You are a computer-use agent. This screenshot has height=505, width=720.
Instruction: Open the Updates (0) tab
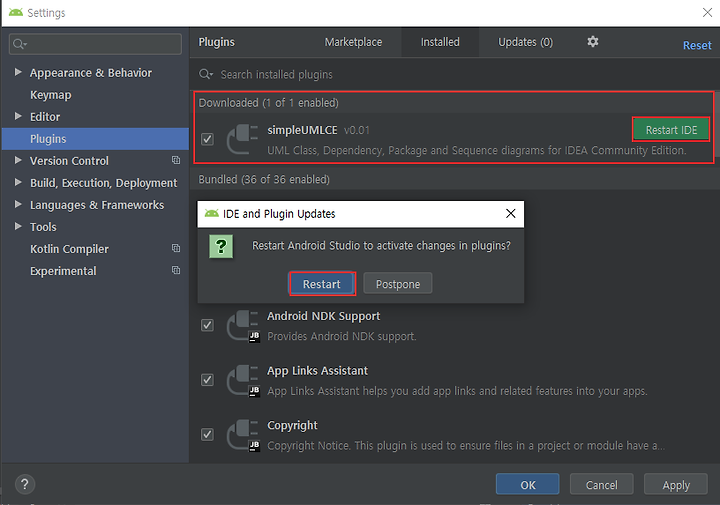(525, 42)
